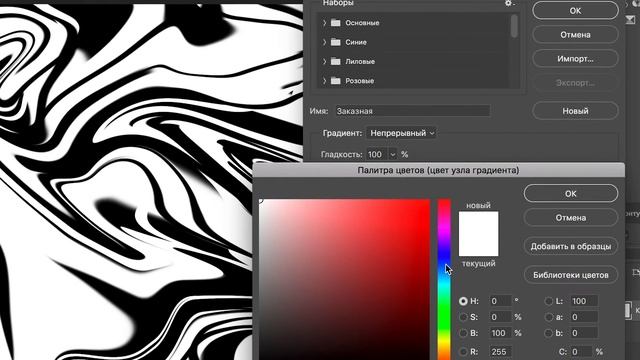Click the Имя field containing Заказная
This screenshot has height=360, width=640.
(412, 111)
